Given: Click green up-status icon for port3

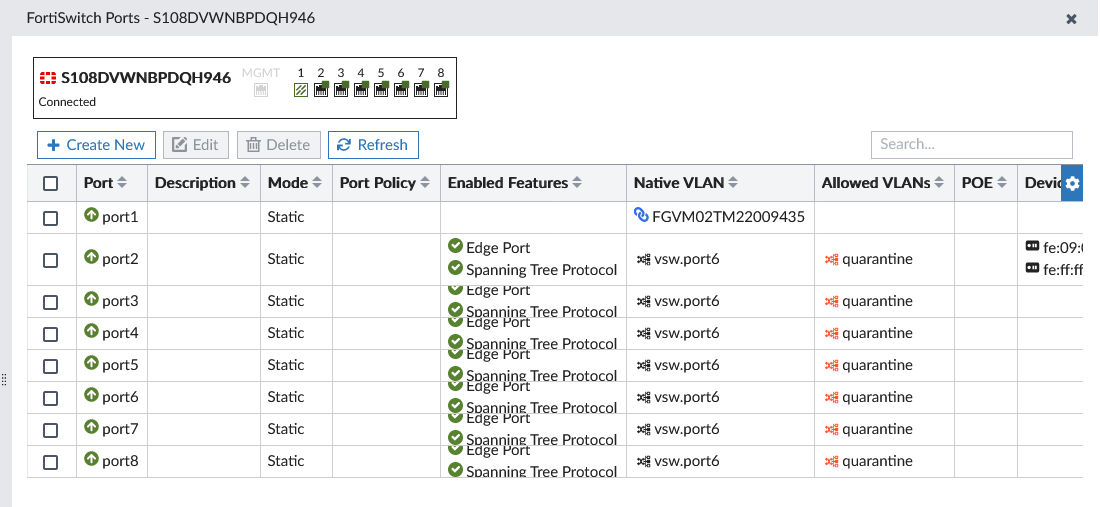Looking at the screenshot, I should pyautogui.click(x=92, y=300).
